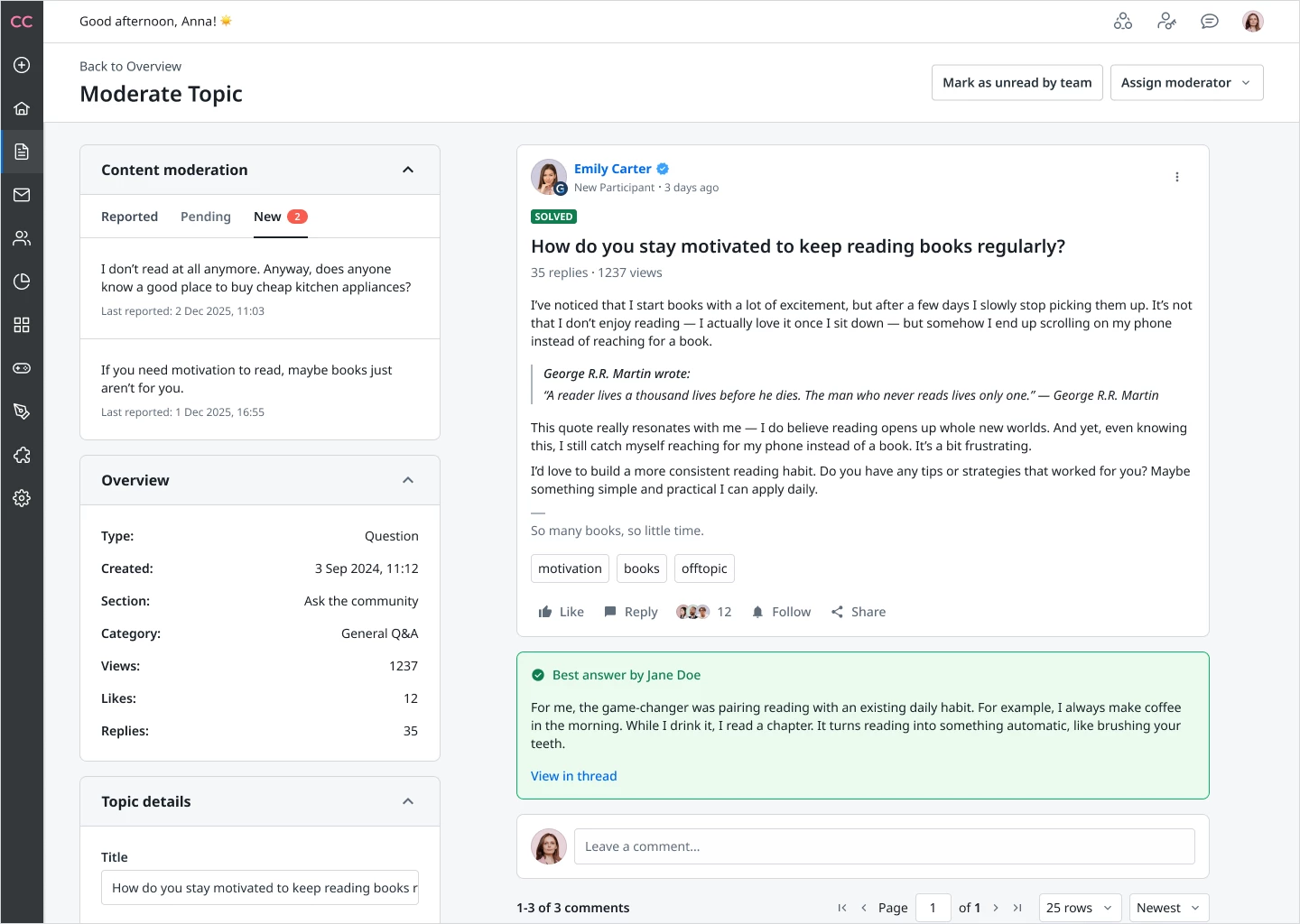Click Mark as unread by team

(1017, 83)
